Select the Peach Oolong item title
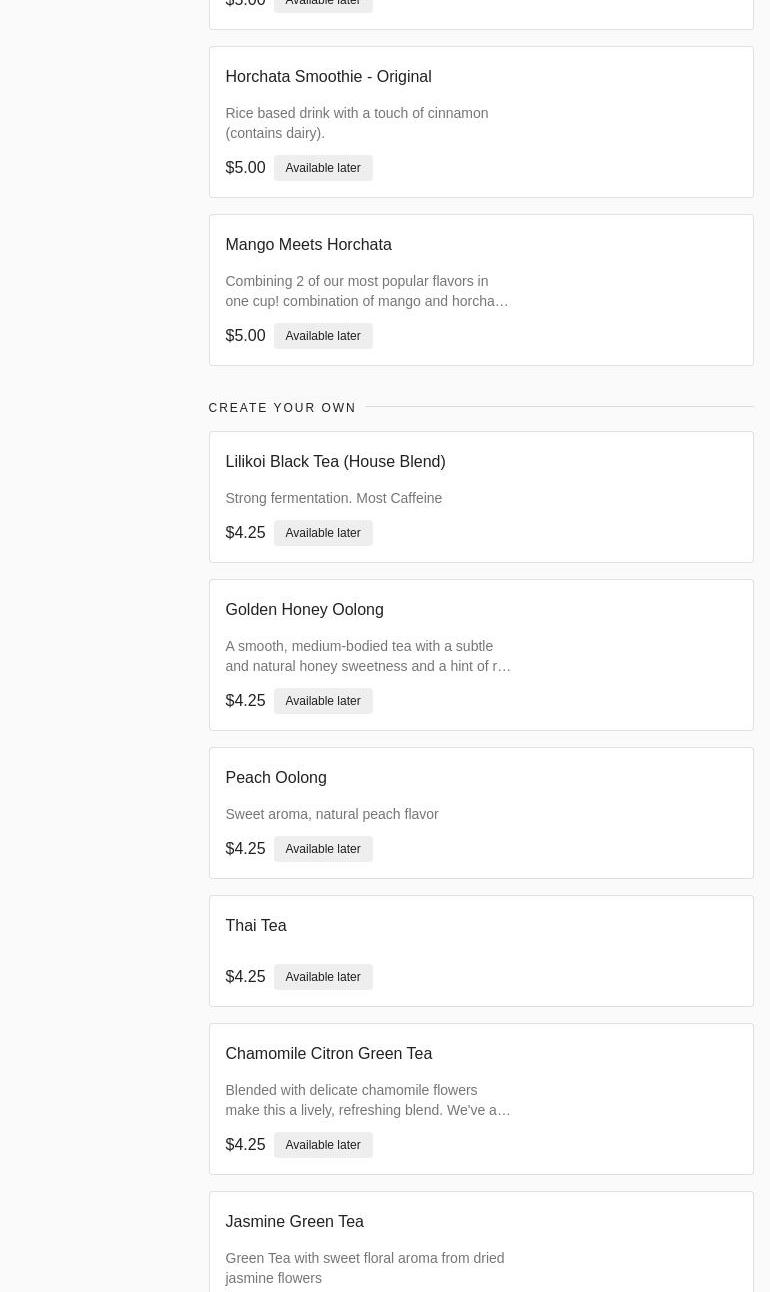Image resolution: width=770 pixels, height=1292 pixels. point(275,778)
